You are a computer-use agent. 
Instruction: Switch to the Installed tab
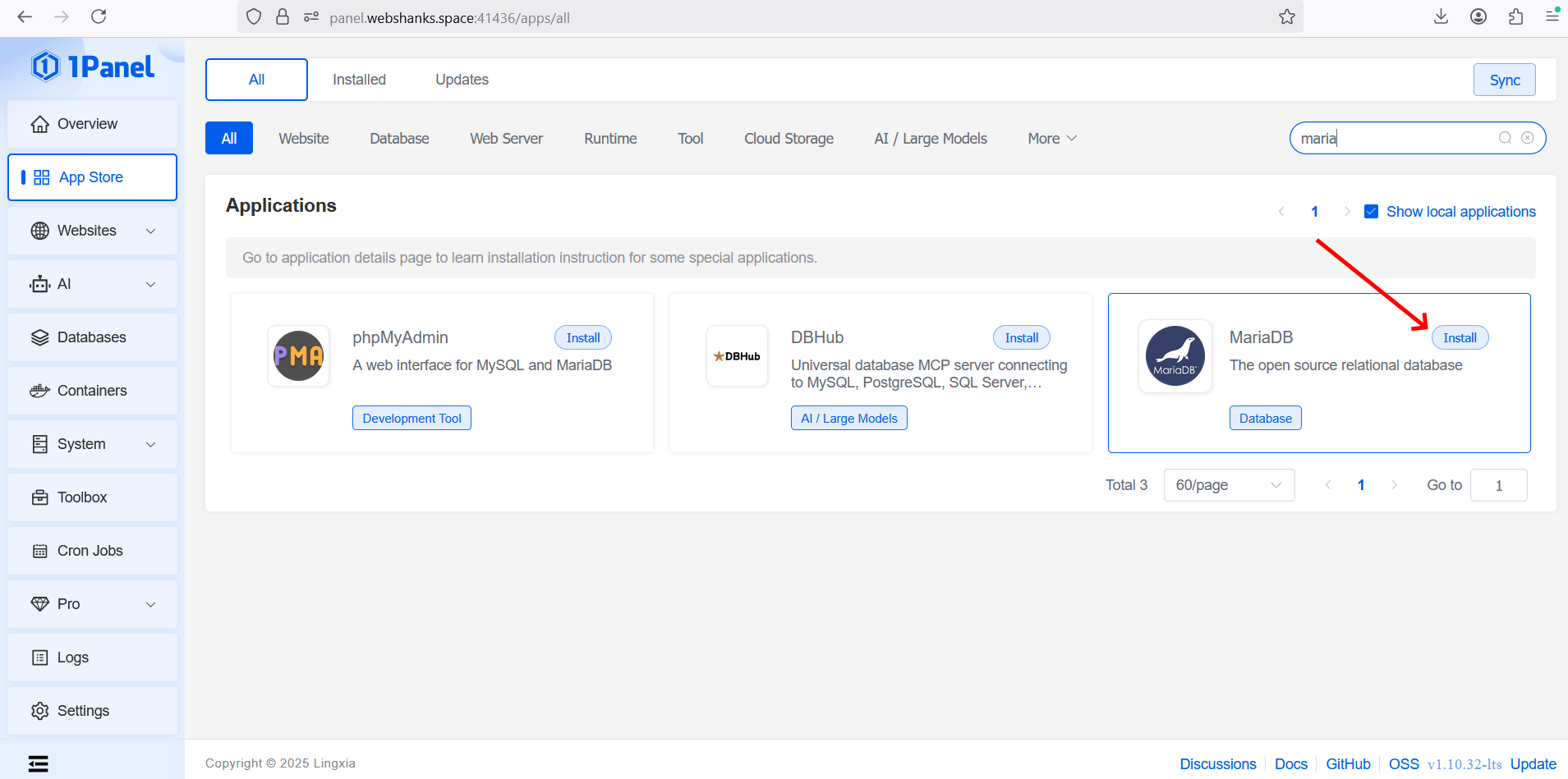(x=359, y=80)
